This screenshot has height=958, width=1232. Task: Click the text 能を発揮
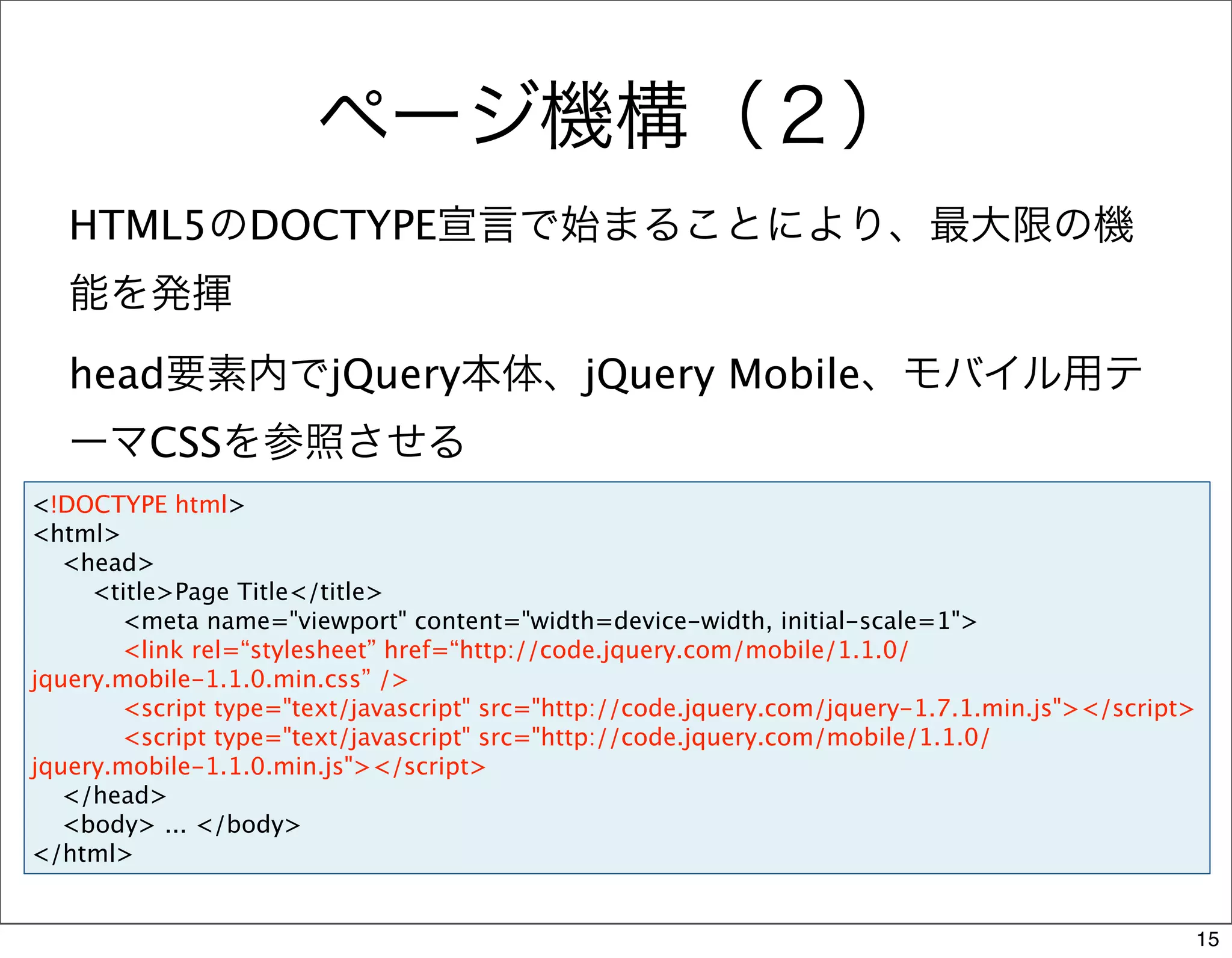(150, 293)
